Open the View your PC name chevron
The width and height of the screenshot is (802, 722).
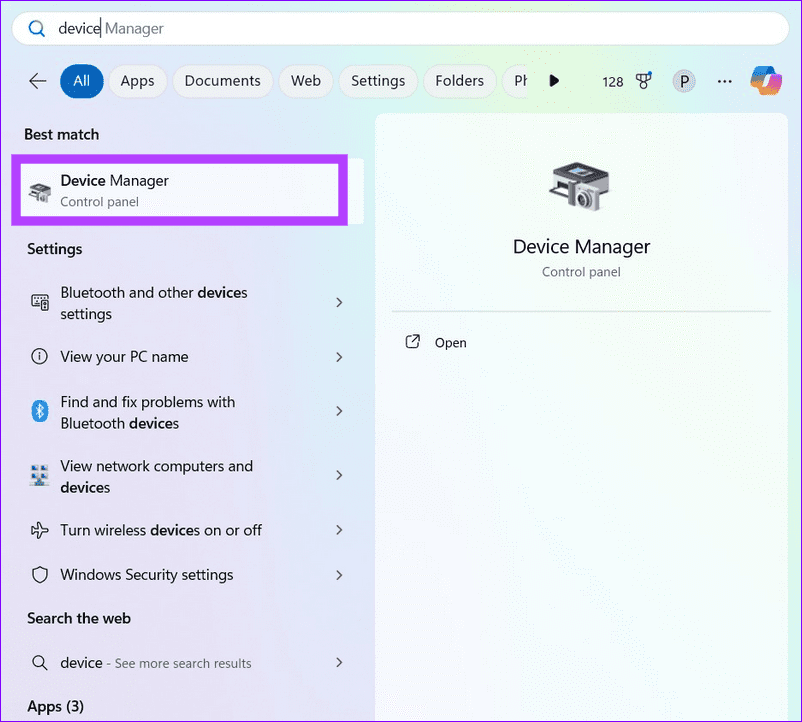click(339, 357)
